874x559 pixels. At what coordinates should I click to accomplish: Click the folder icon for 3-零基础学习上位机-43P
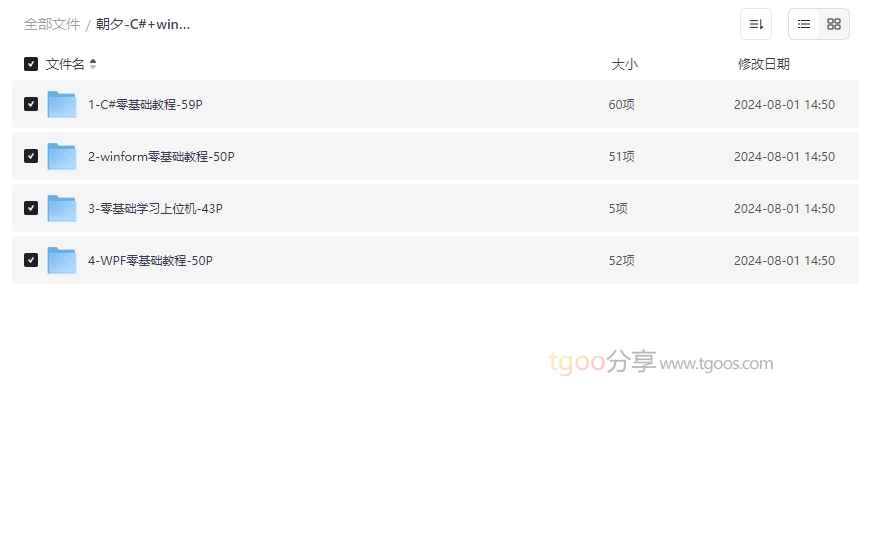pyautogui.click(x=62, y=208)
